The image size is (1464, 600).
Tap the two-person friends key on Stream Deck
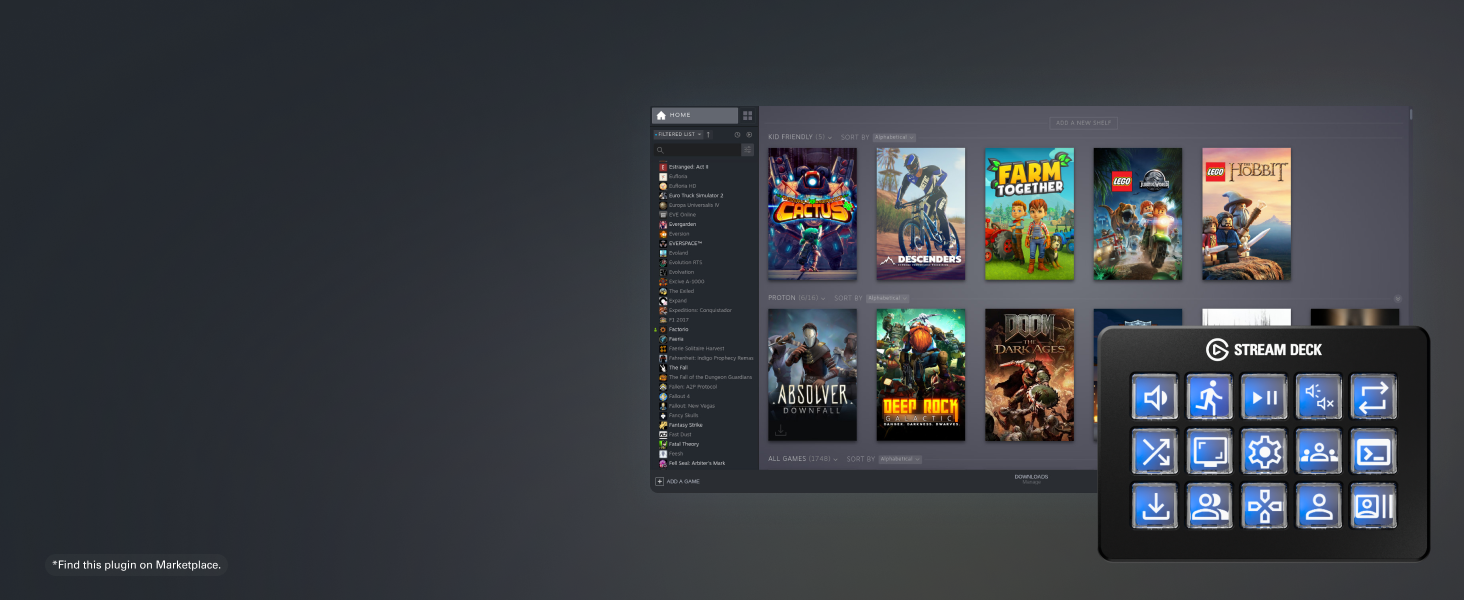(x=1210, y=506)
